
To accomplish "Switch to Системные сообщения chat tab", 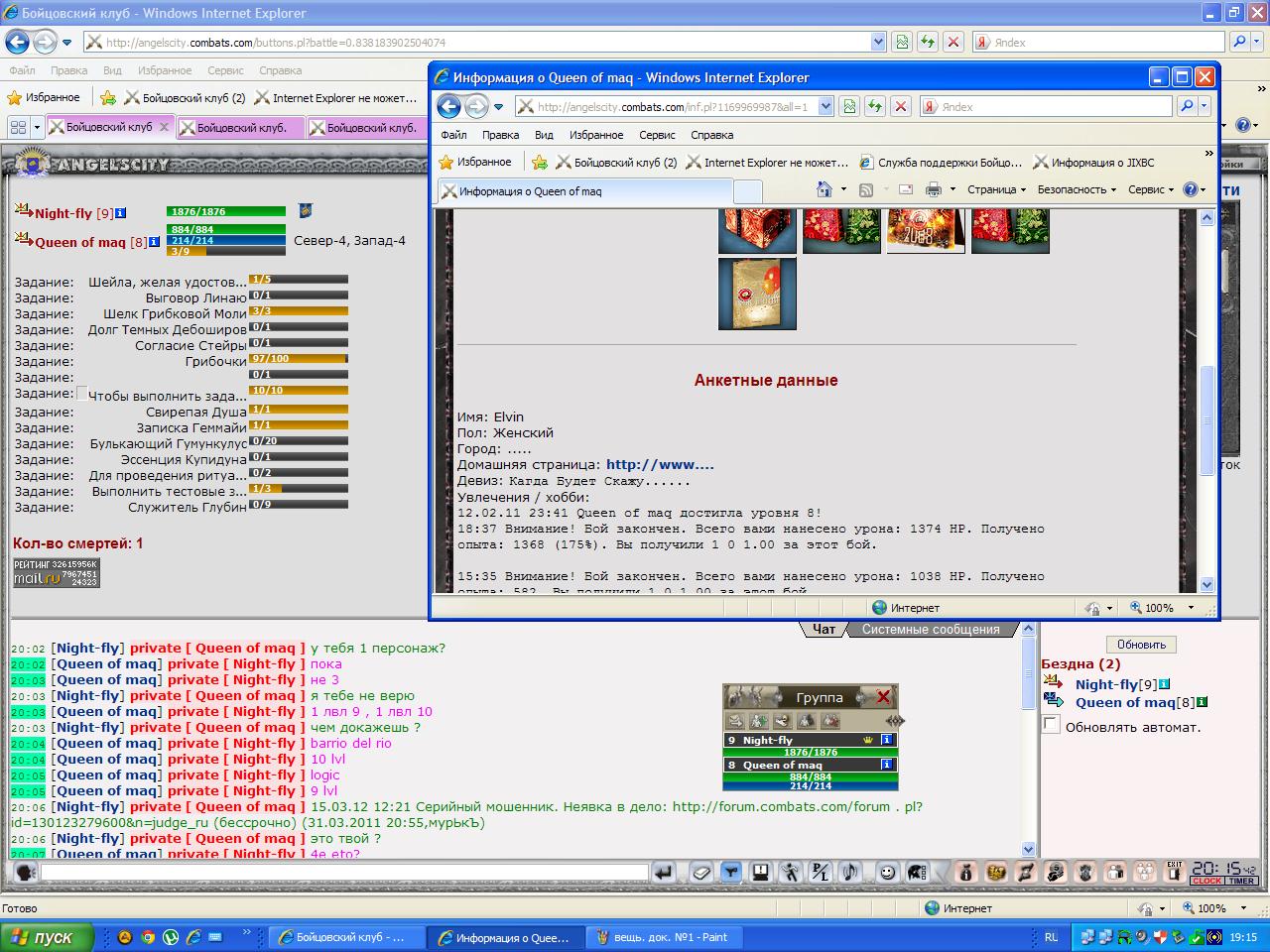I will pos(931,629).
